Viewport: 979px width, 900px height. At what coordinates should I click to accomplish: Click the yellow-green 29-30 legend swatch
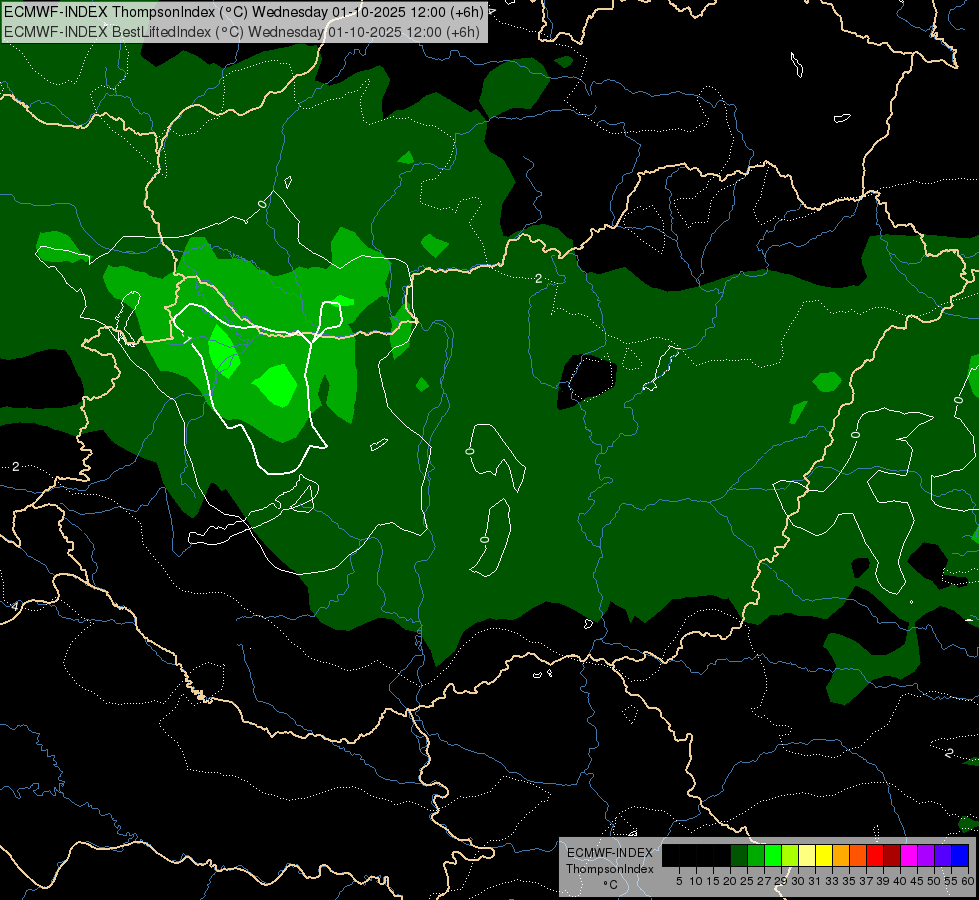point(790,855)
